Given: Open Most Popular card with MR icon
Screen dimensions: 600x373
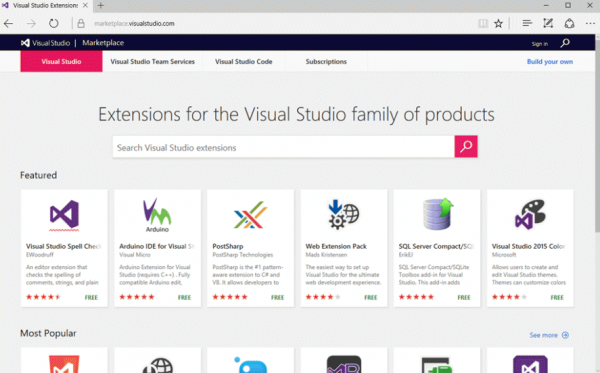Looking at the screenshot, I should (x=344, y=360).
